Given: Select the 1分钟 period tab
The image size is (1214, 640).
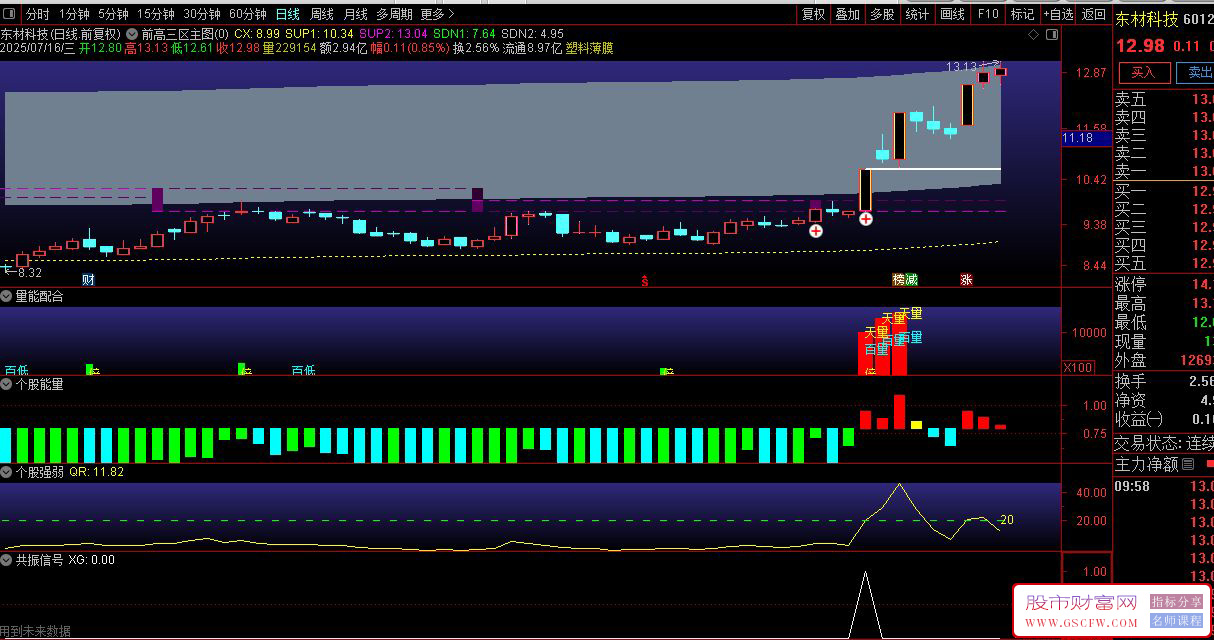Looking at the screenshot, I should point(74,14).
